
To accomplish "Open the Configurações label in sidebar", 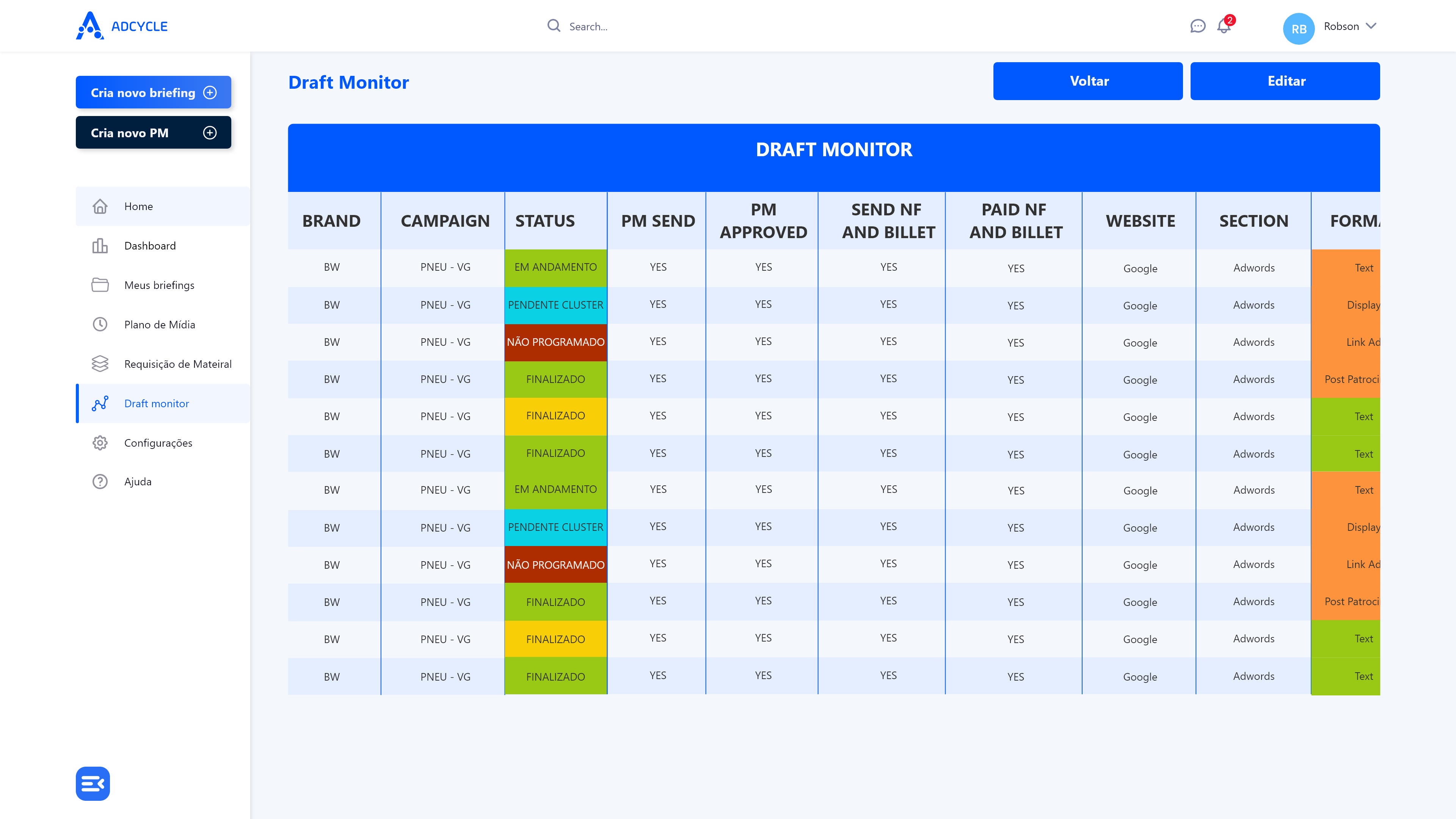I will tap(158, 442).
